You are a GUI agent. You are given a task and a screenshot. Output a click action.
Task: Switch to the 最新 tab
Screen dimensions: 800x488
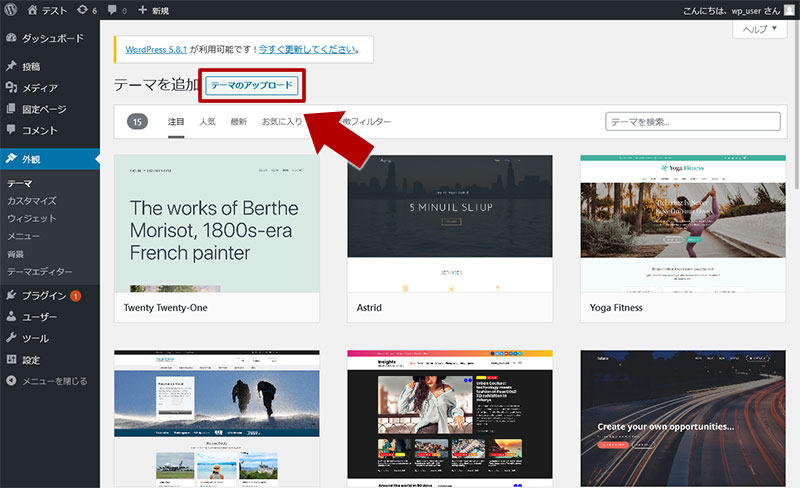(x=238, y=121)
